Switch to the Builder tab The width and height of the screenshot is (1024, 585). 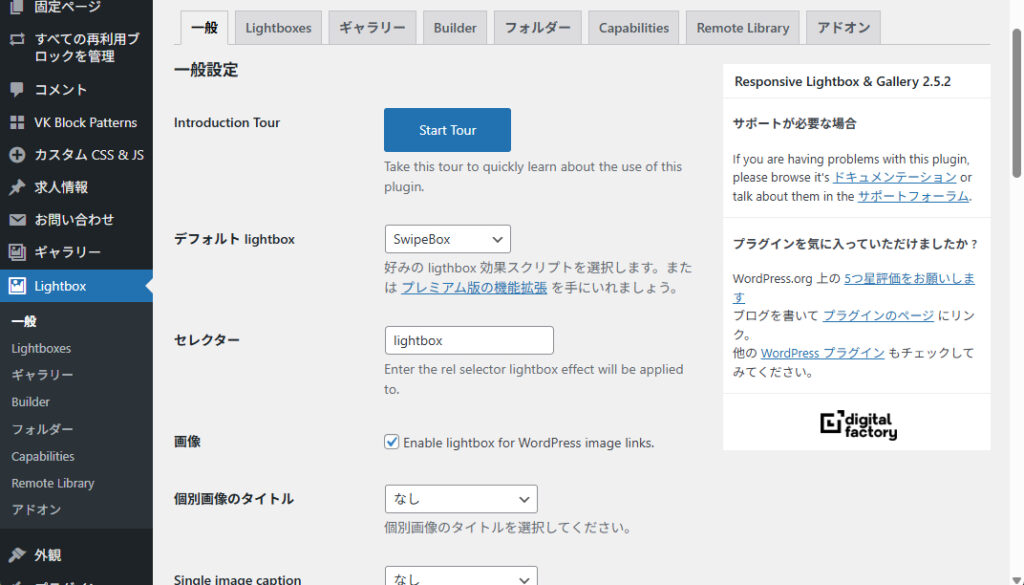[x=455, y=28]
